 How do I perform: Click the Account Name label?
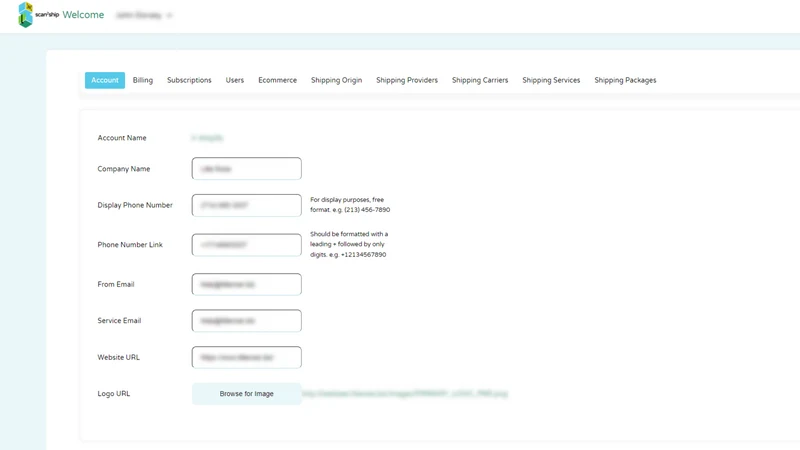click(122, 138)
